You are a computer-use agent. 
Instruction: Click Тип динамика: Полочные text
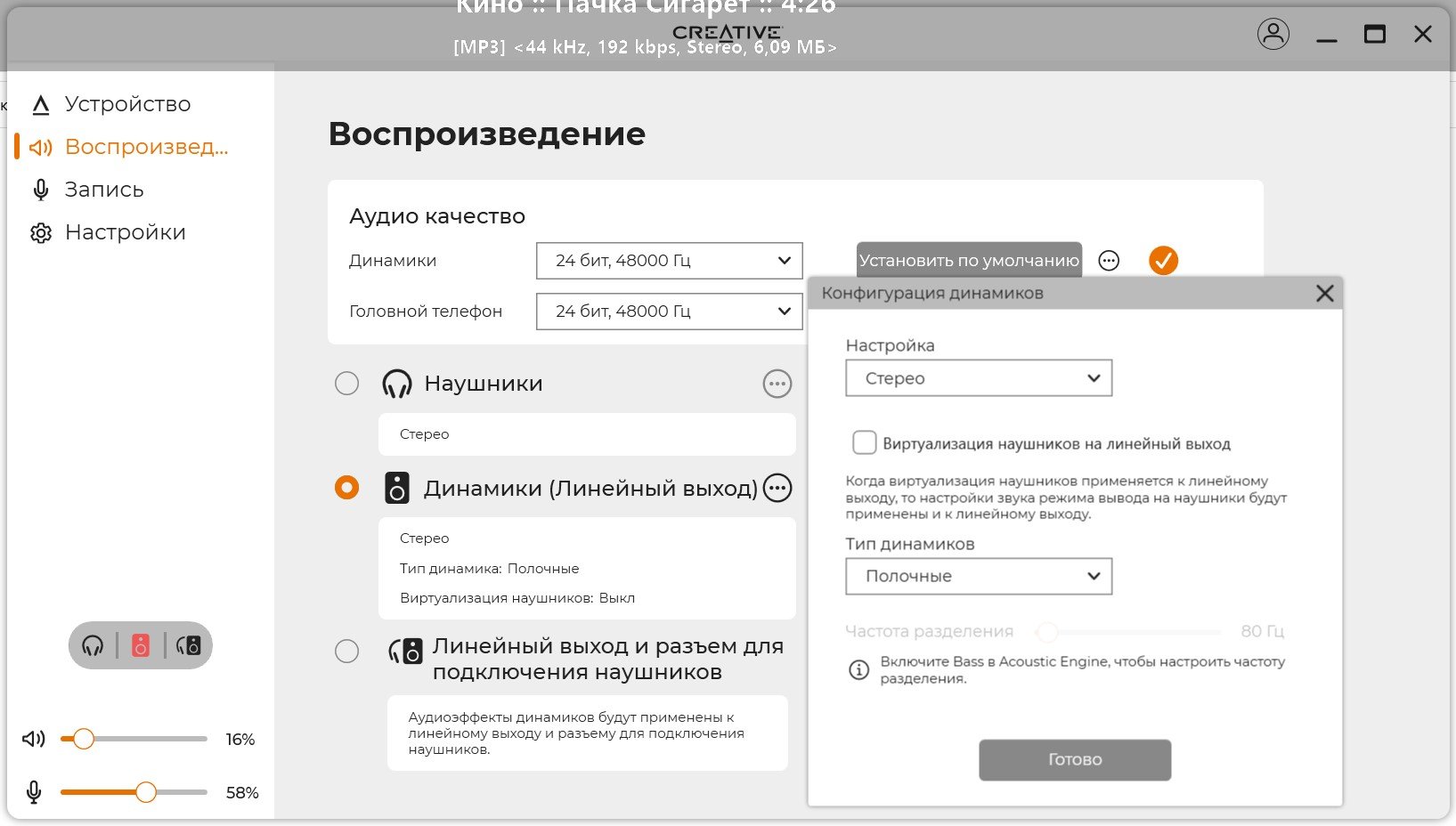(x=489, y=569)
